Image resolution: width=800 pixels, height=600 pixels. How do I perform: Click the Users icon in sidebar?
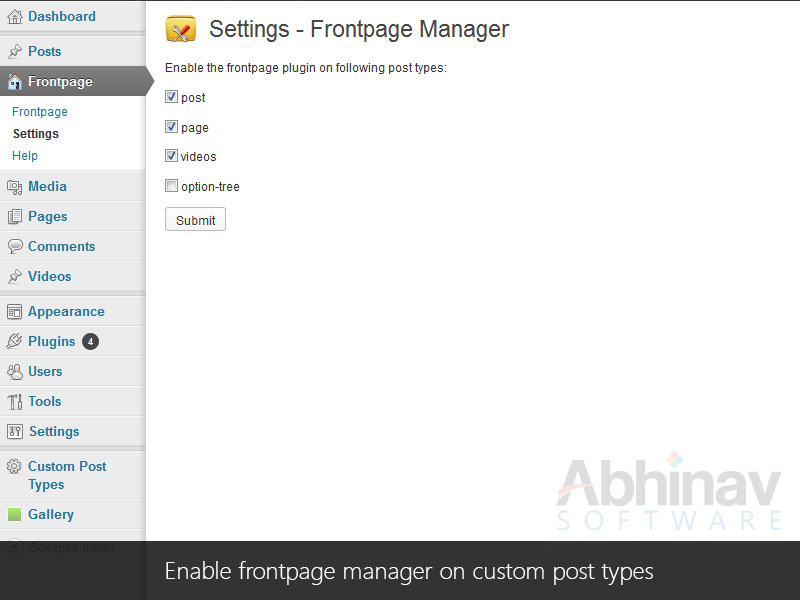point(15,372)
